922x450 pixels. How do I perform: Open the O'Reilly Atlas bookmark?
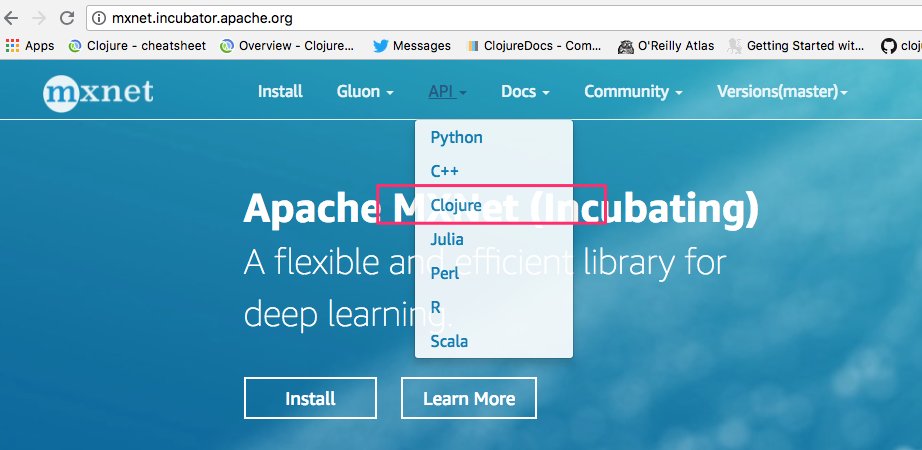tap(666, 46)
